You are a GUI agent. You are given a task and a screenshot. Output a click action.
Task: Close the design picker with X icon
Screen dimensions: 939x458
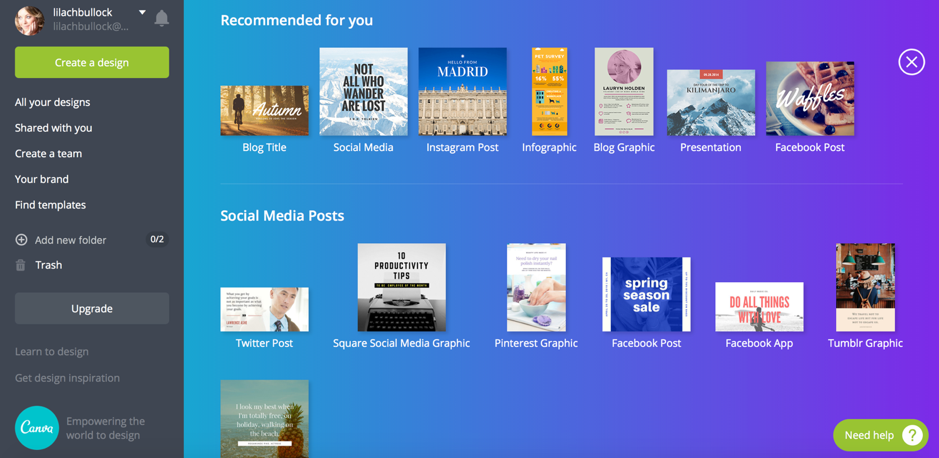[x=911, y=62]
